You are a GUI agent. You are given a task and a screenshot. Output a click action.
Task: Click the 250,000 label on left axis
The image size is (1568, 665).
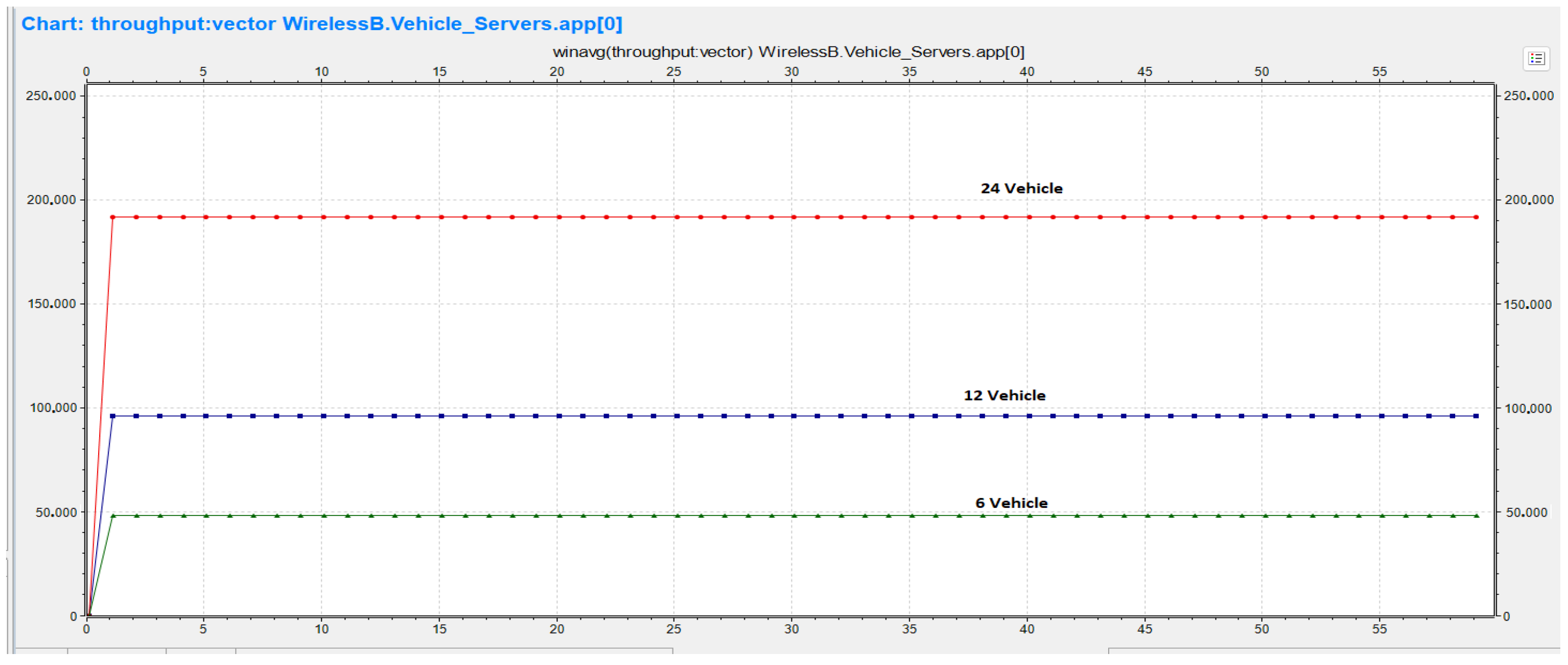click(x=50, y=96)
